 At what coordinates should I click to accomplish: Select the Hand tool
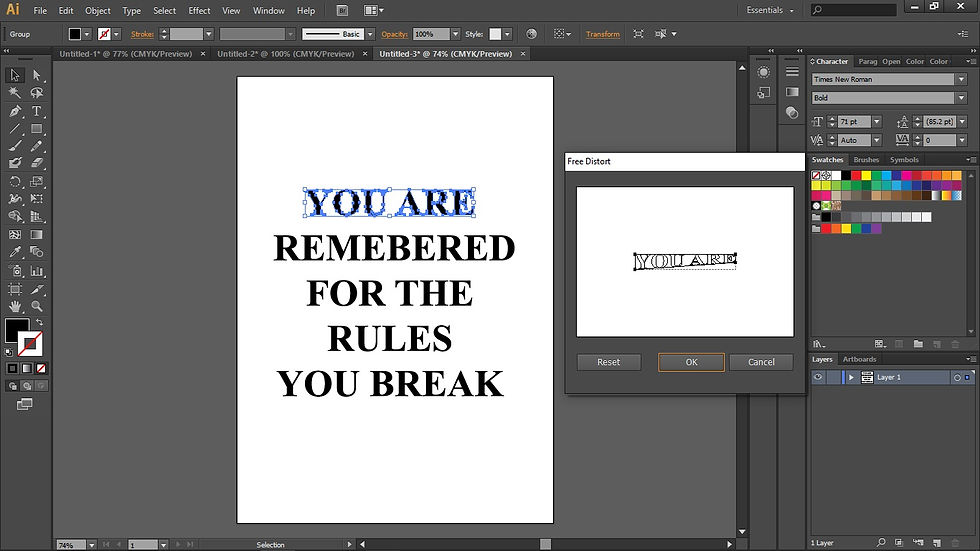(15, 306)
